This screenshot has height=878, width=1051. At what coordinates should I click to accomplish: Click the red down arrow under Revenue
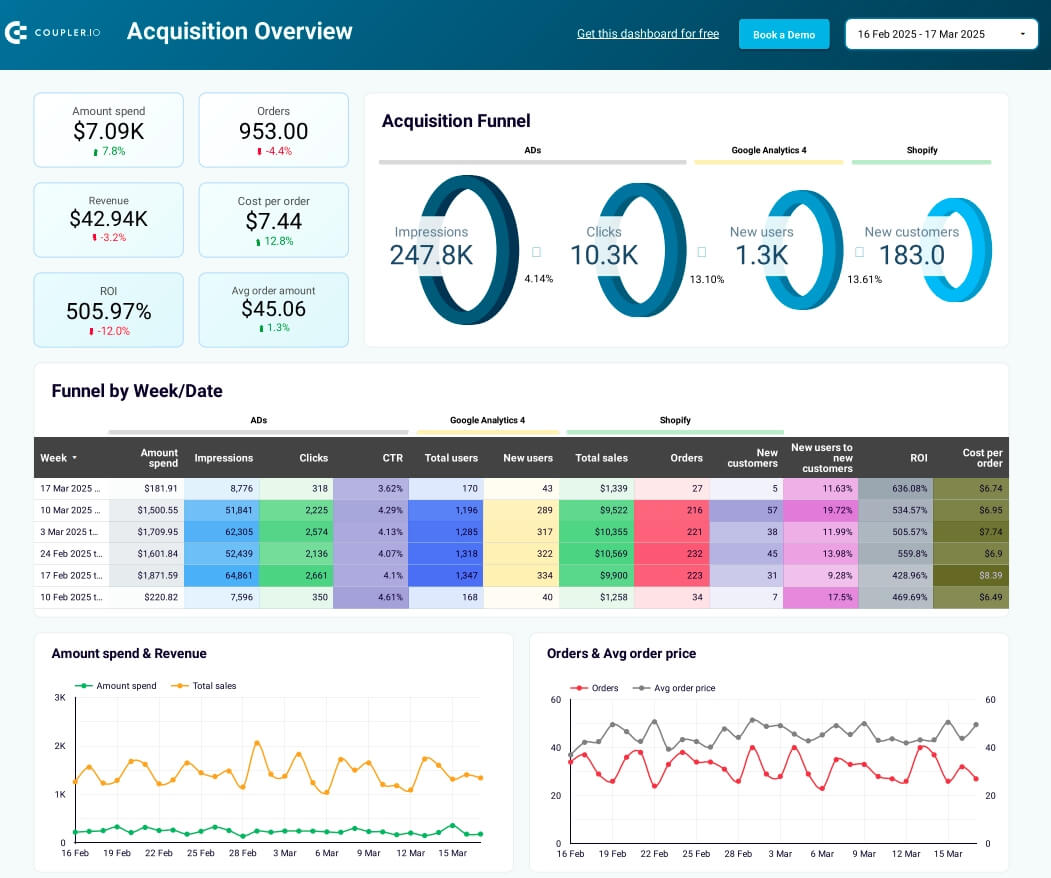click(x=94, y=238)
